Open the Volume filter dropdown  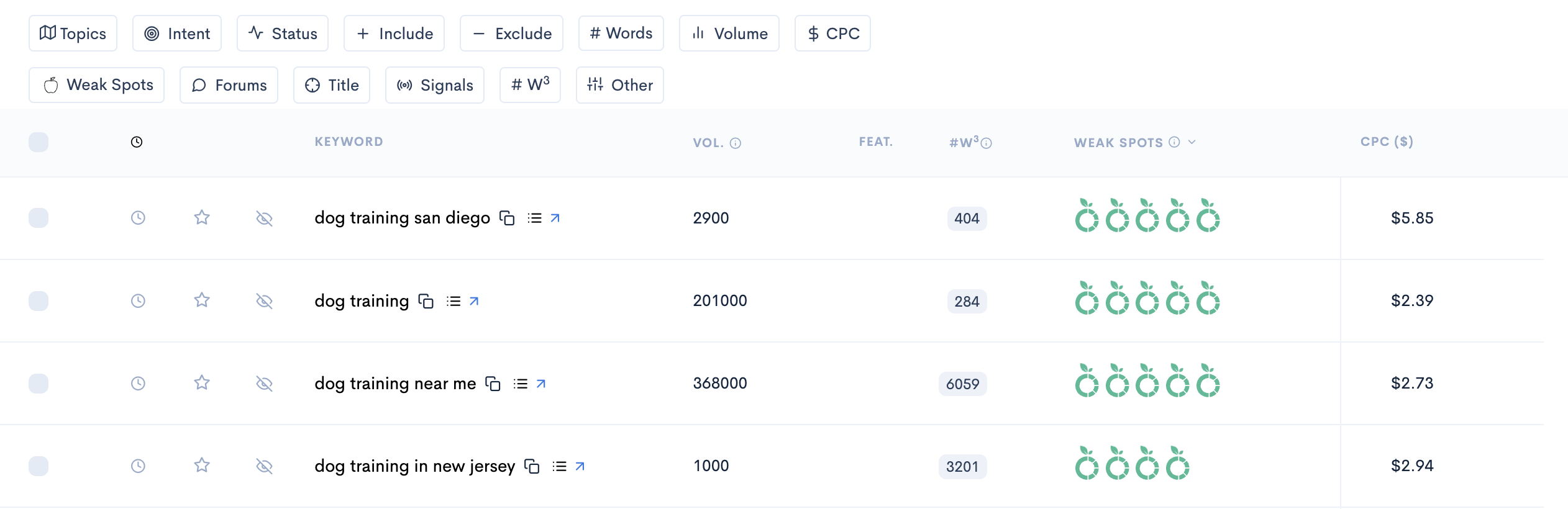click(x=729, y=34)
